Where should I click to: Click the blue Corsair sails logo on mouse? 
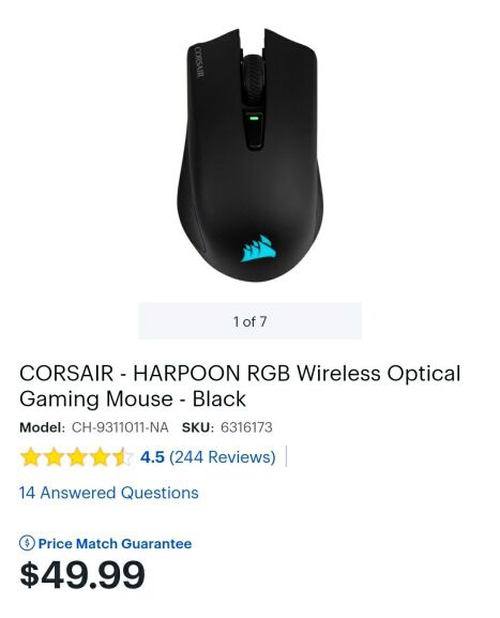(258, 249)
